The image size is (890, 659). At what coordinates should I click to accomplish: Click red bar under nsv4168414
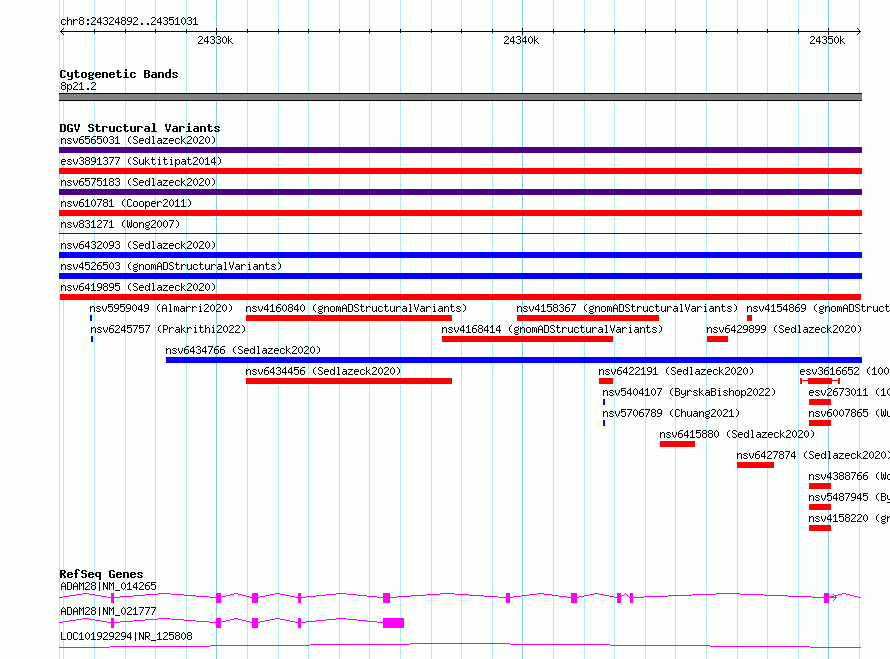[527, 339]
